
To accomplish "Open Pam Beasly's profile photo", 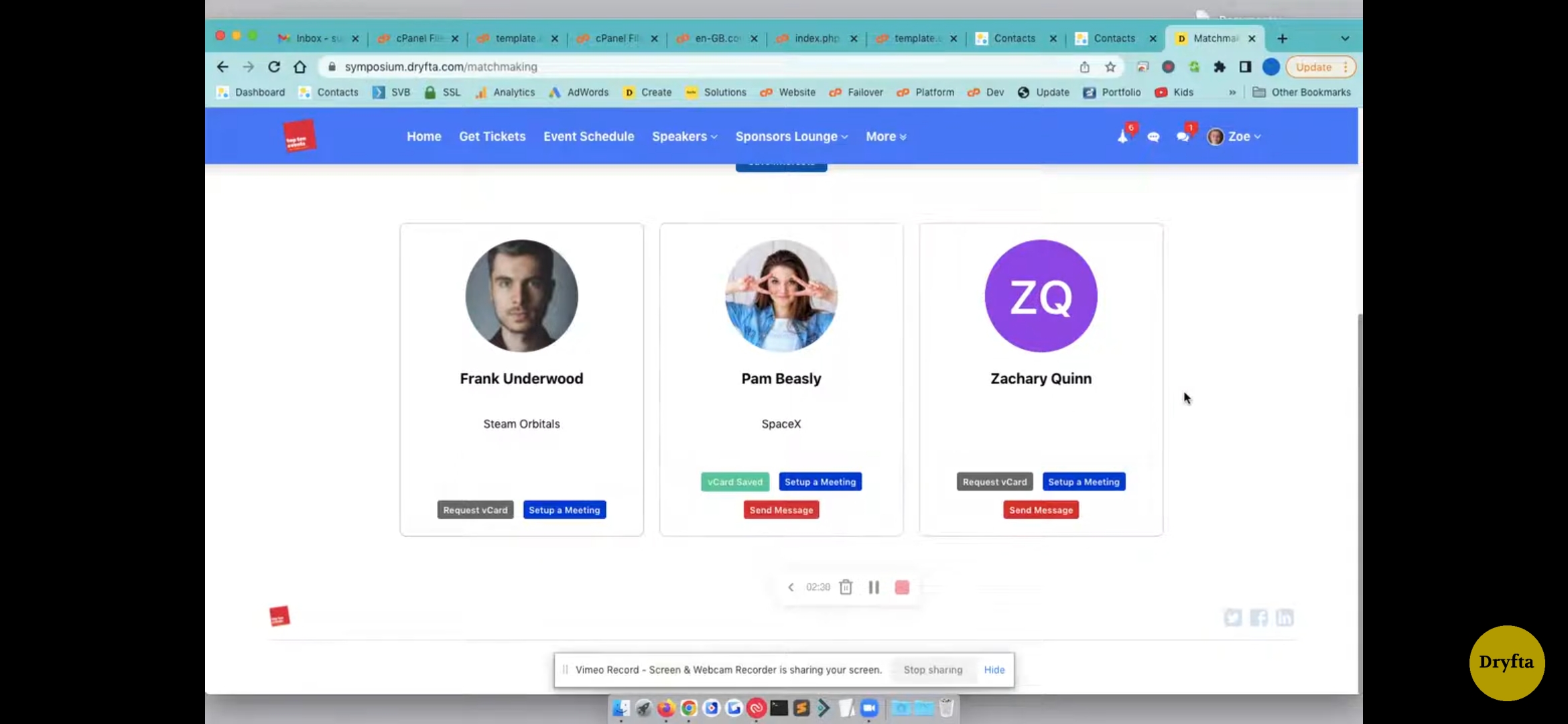I will 781,296.
